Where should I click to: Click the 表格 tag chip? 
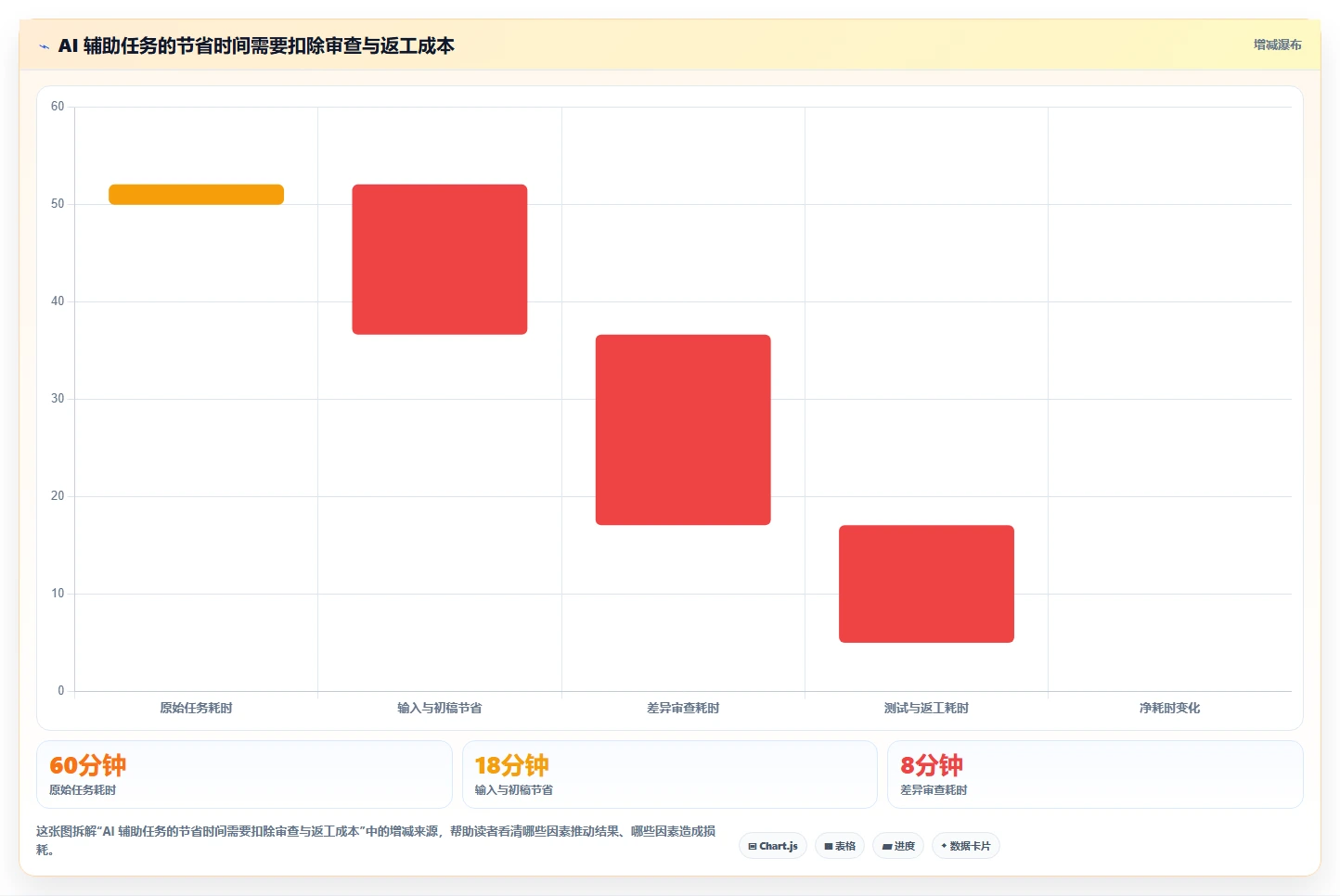tap(840, 846)
